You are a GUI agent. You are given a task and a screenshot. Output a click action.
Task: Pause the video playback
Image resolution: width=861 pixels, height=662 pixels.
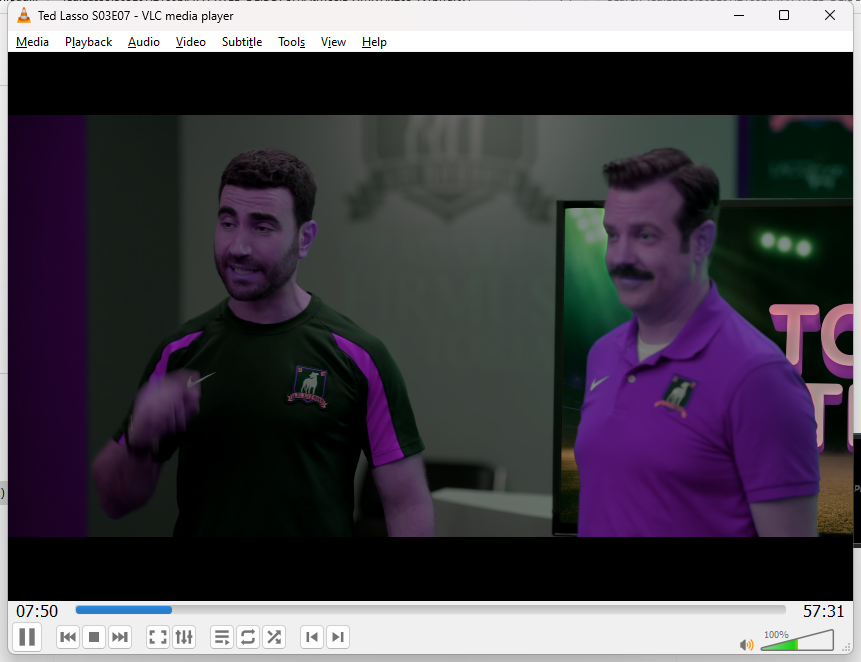[27, 637]
